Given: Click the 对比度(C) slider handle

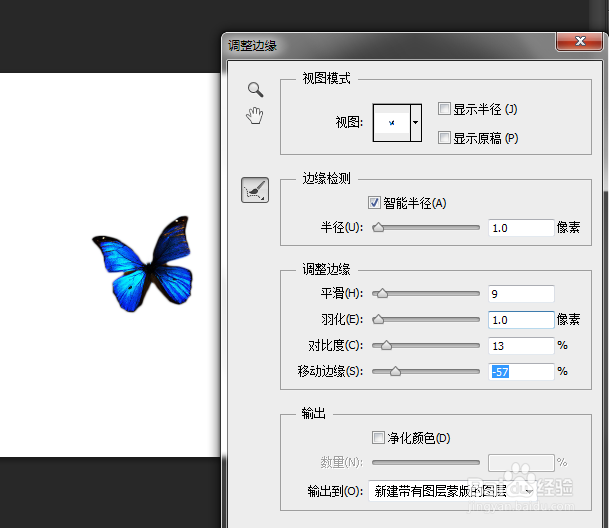Looking at the screenshot, I should click(x=386, y=345).
